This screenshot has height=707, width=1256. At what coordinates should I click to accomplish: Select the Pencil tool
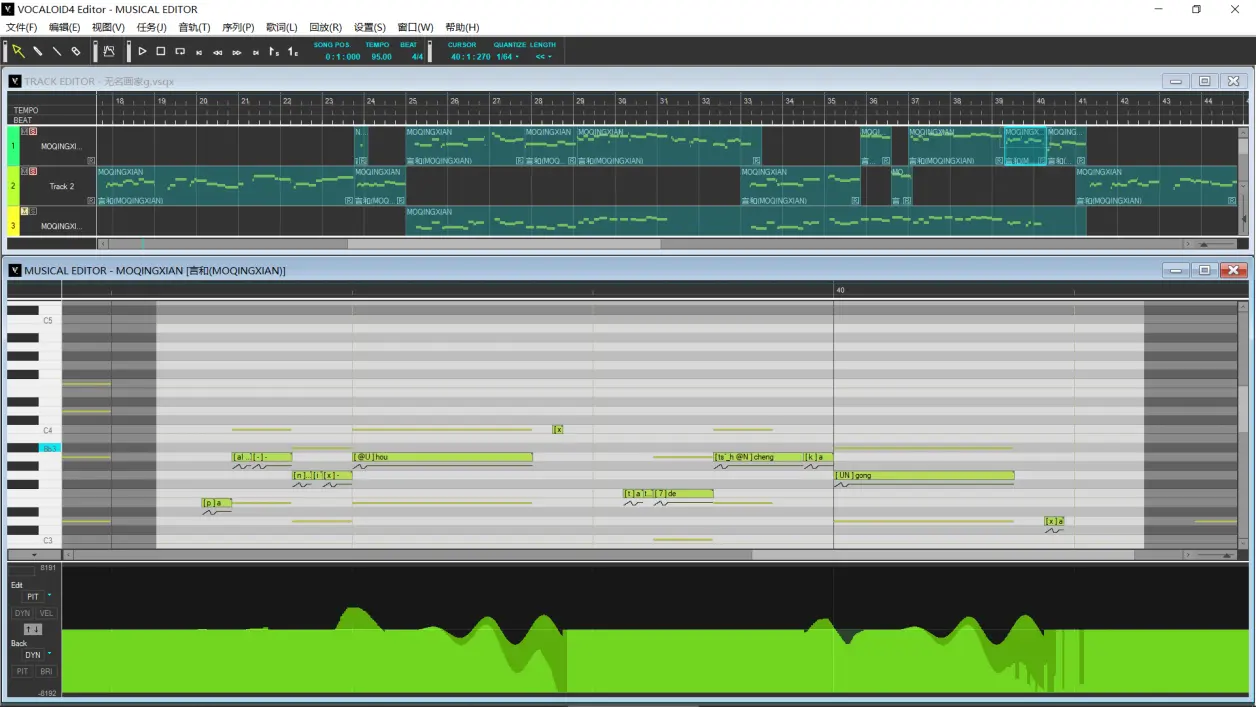point(37,51)
